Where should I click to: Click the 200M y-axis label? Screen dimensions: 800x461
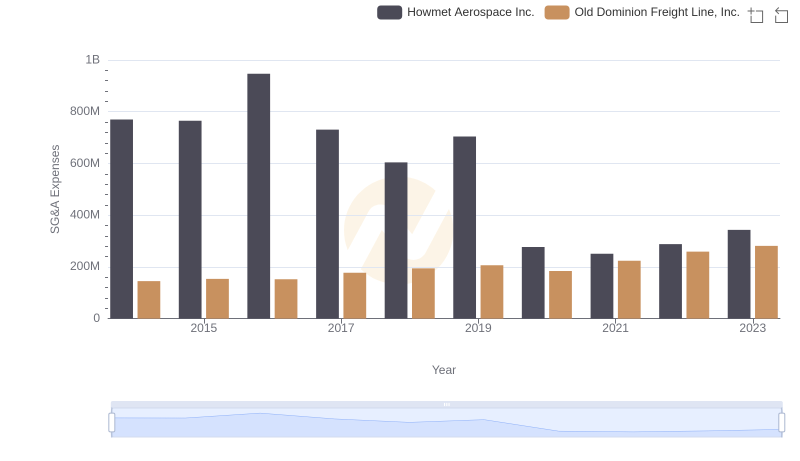pyautogui.click(x=85, y=266)
